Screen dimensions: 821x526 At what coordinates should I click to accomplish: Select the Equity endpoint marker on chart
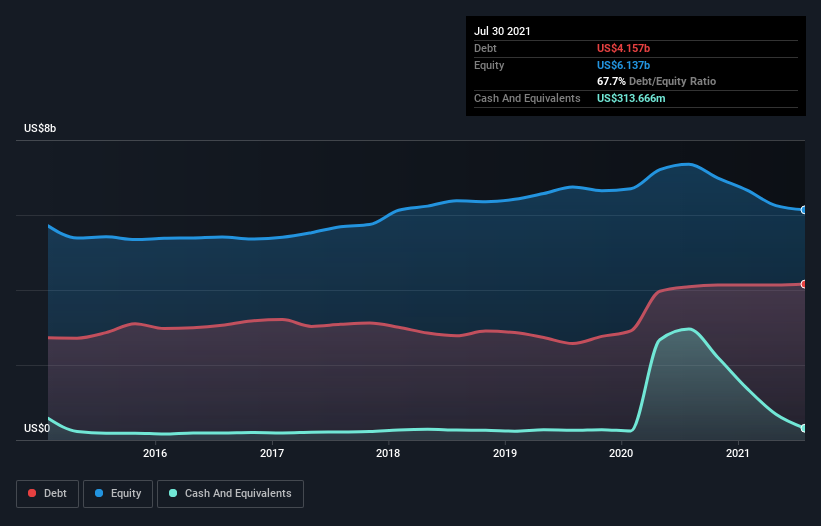click(x=804, y=210)
